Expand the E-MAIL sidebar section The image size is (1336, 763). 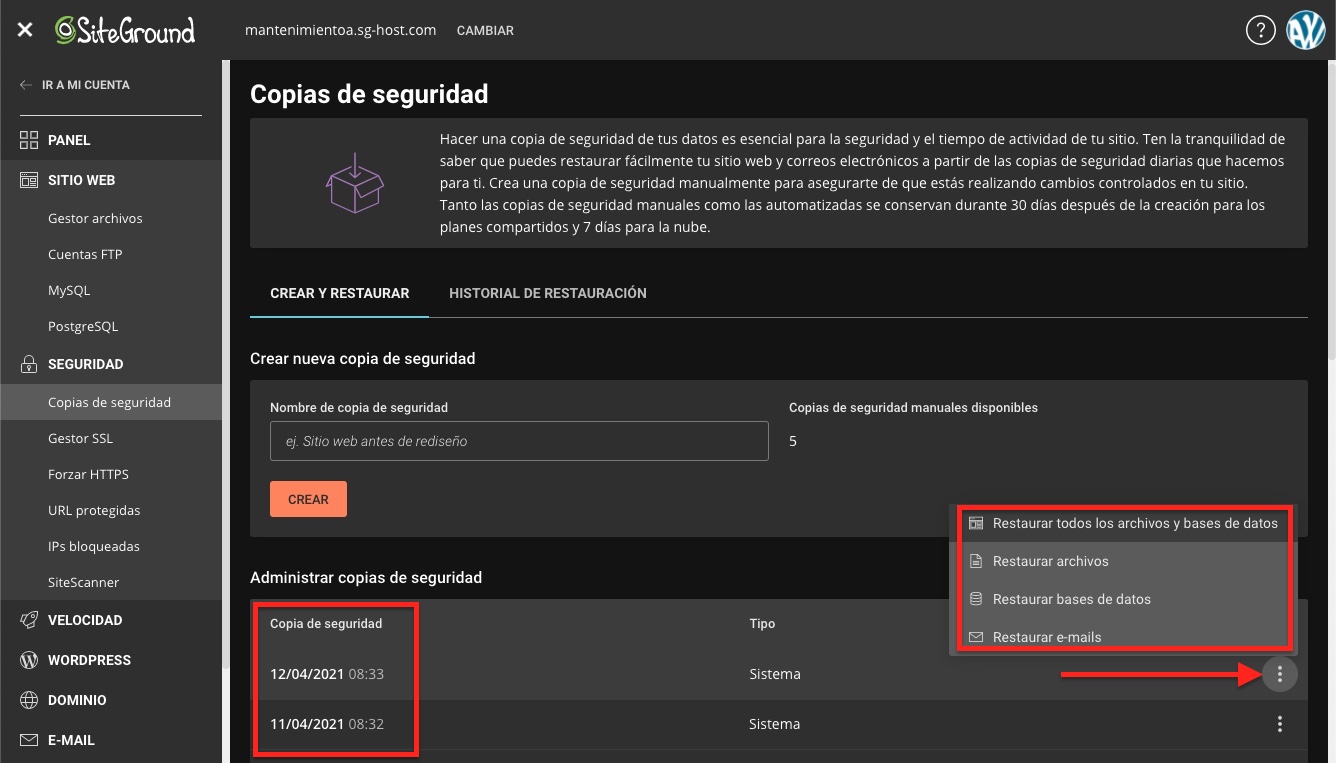pyautogui.click(x=110, y=740)
